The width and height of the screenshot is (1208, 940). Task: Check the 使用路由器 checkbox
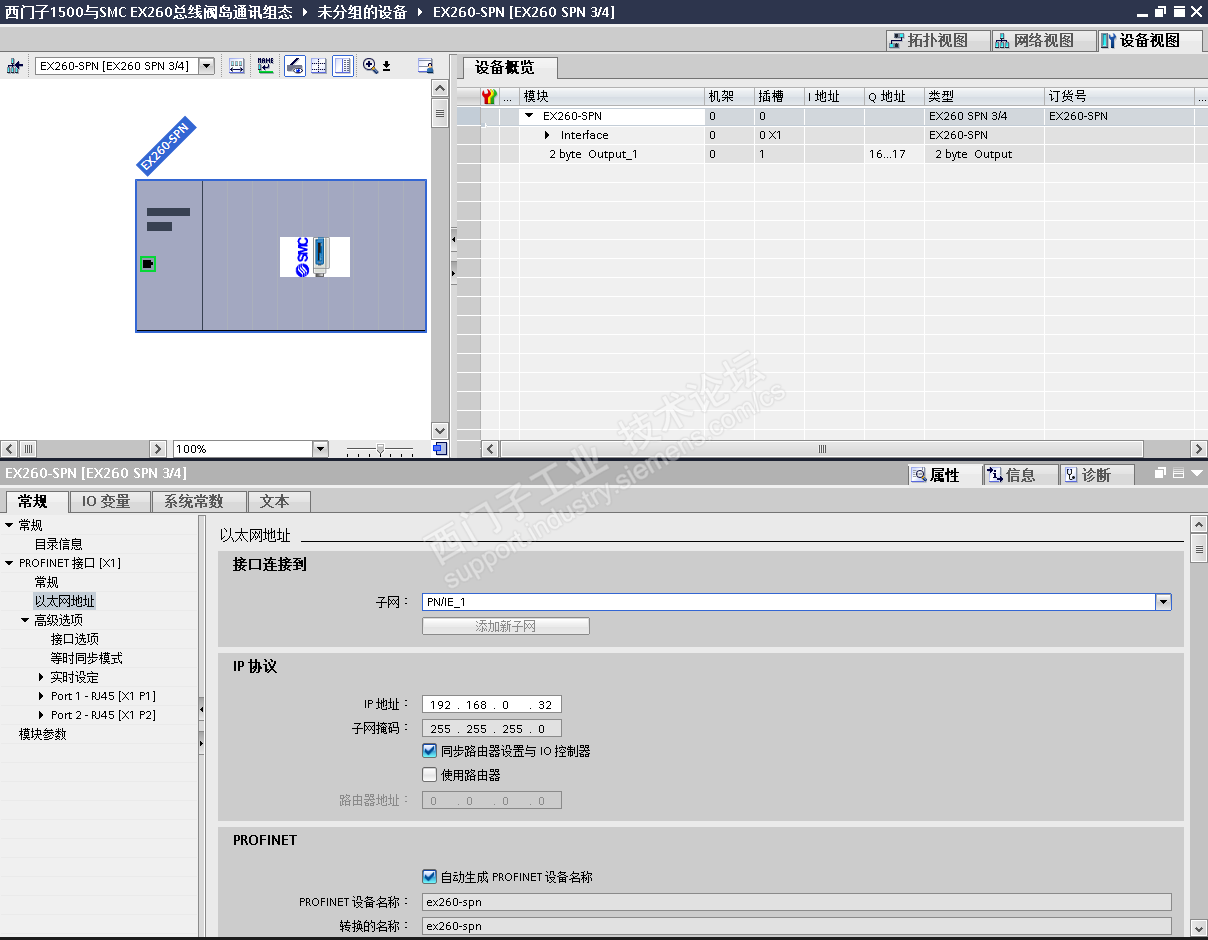click(430, 775)
